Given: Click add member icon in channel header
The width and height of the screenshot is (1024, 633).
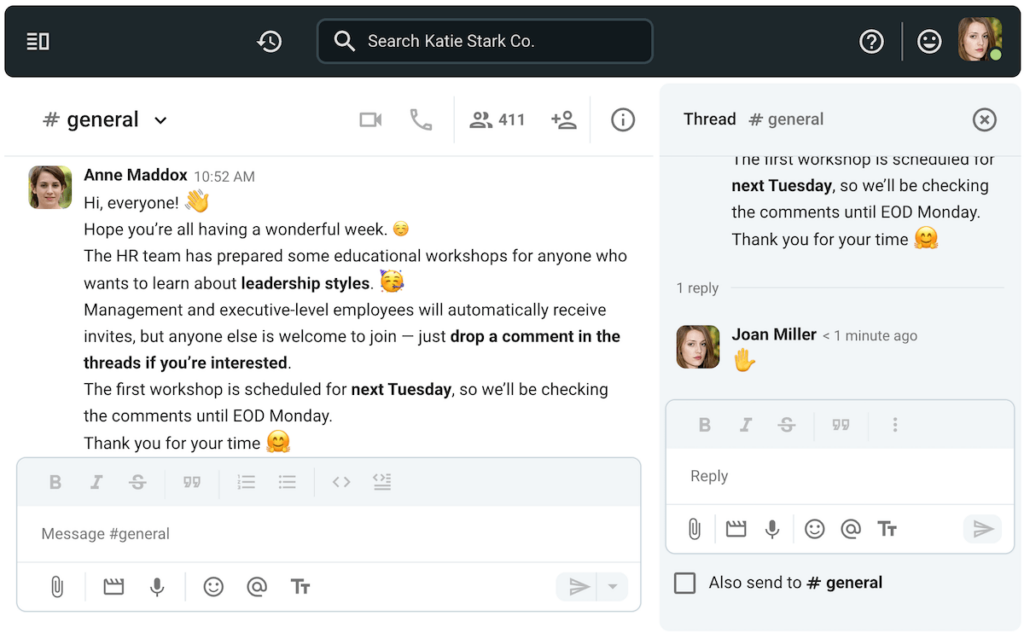Looking at the screenshot, I should (563, 120).
